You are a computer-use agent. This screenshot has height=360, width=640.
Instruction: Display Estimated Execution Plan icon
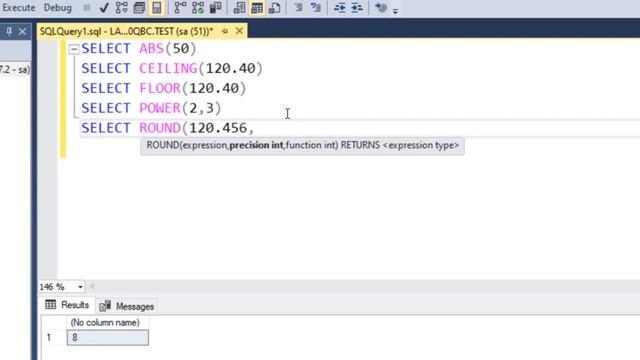(121, 8)
